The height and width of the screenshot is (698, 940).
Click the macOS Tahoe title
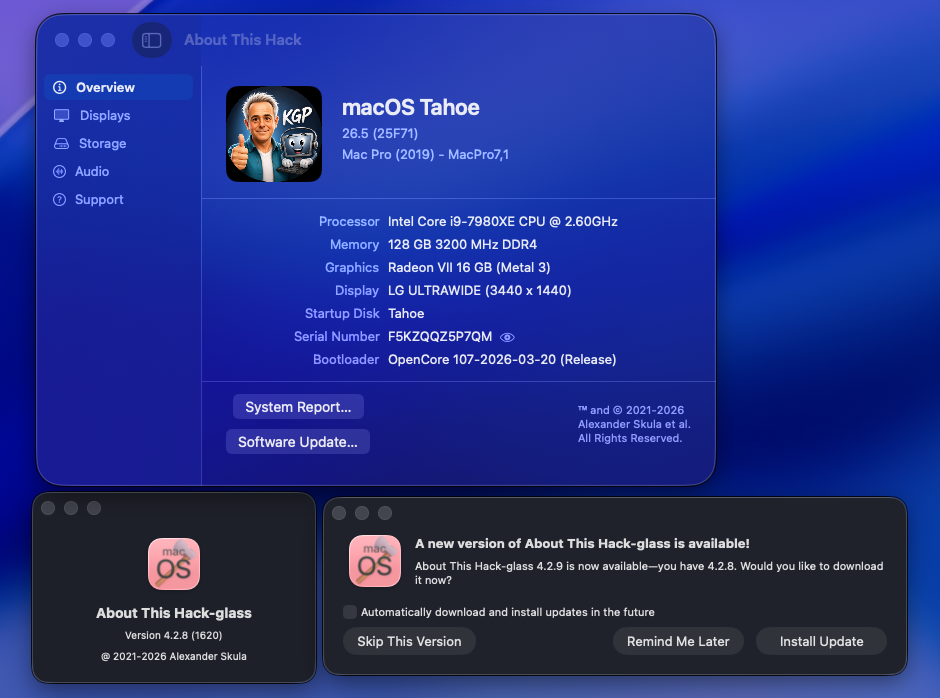411,107
